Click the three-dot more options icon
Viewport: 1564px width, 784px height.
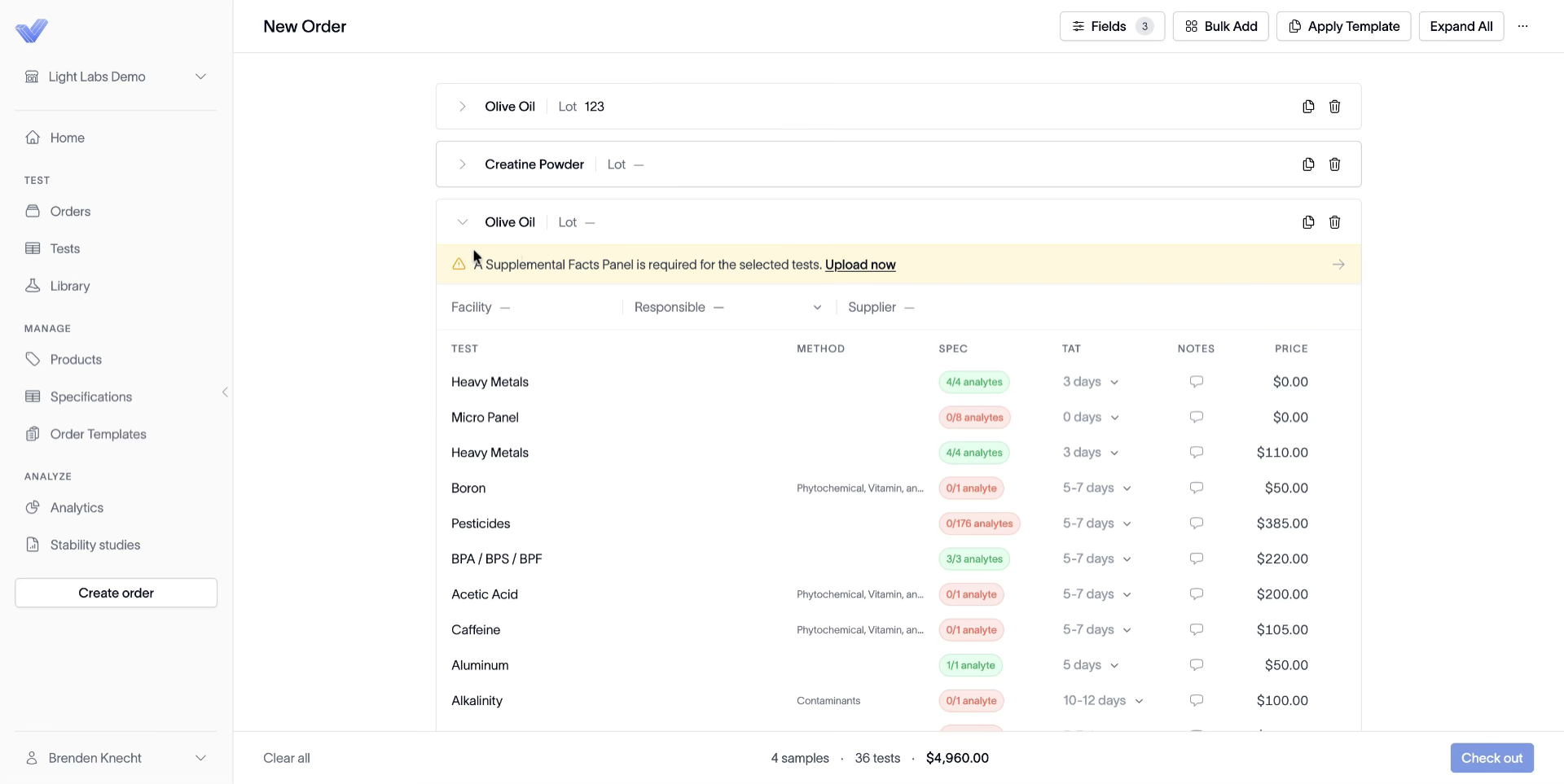click(x=1522, y=26)
